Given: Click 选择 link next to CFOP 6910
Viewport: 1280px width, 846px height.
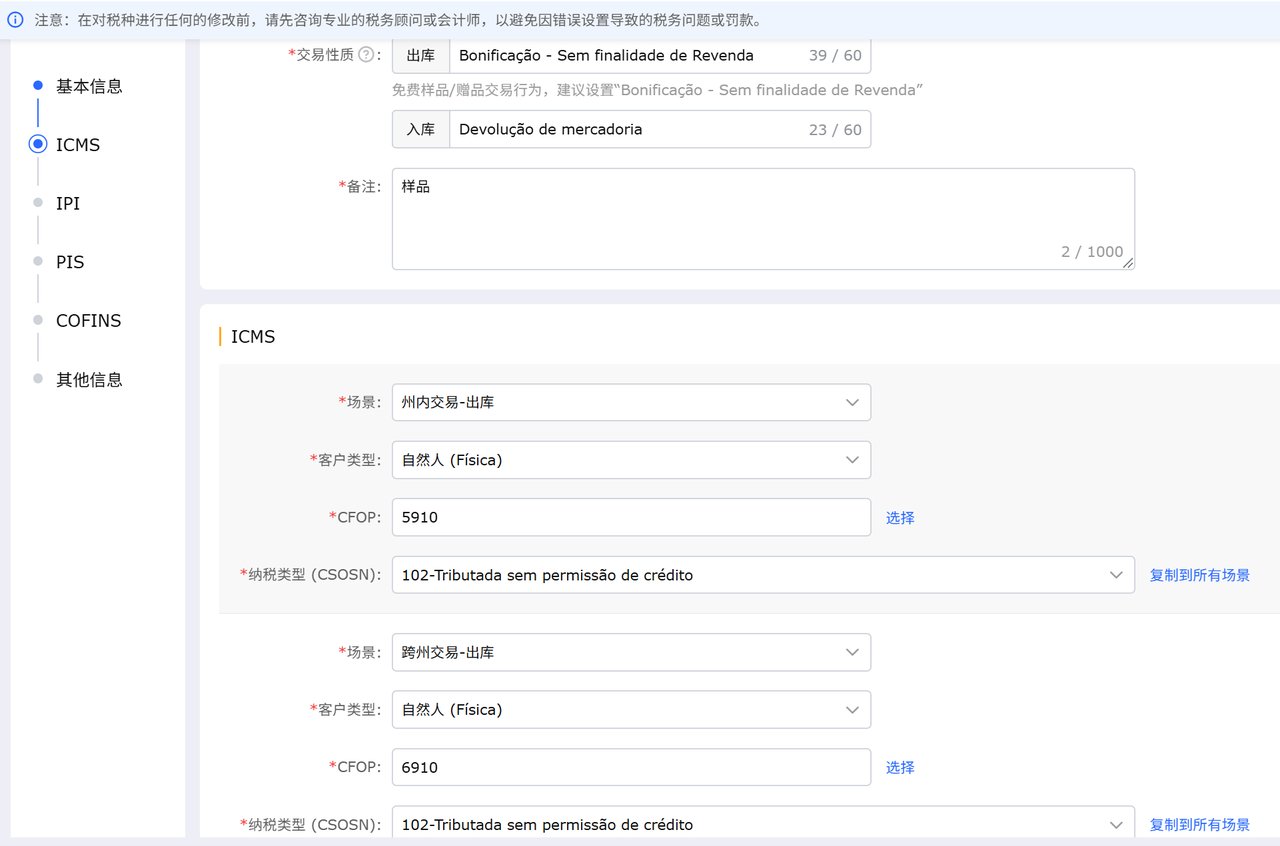Looking at the screenshot, I should (900, 768).
